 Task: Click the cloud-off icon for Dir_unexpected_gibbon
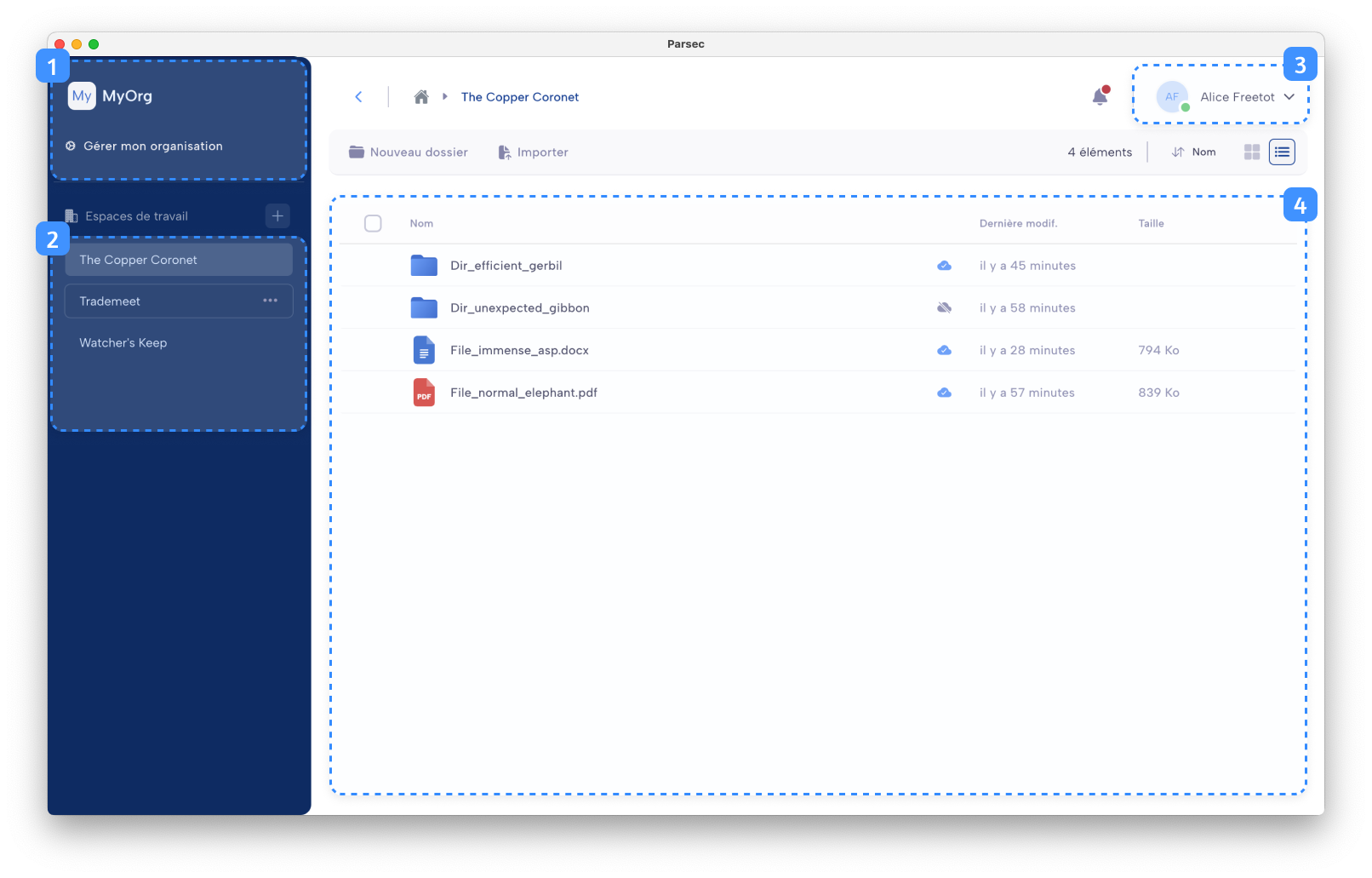click(945, 308)
